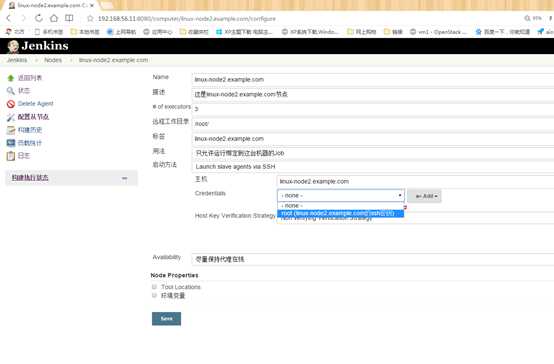Click linux-node2.example.com breadcrumb link
This screenshot has width=554, height=364.
tap(113, 60)
